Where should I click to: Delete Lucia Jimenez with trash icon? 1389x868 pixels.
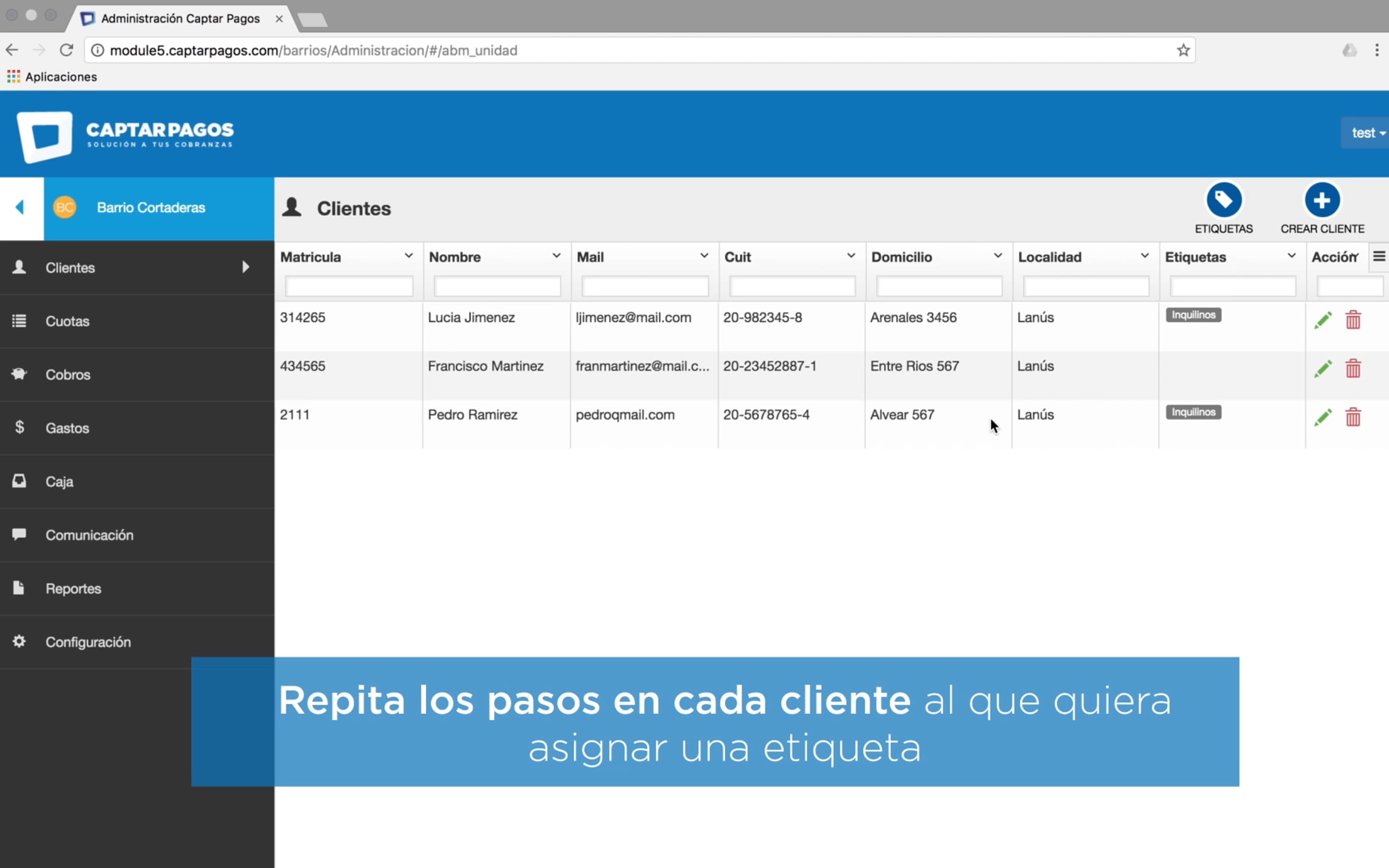(1353, 320)
